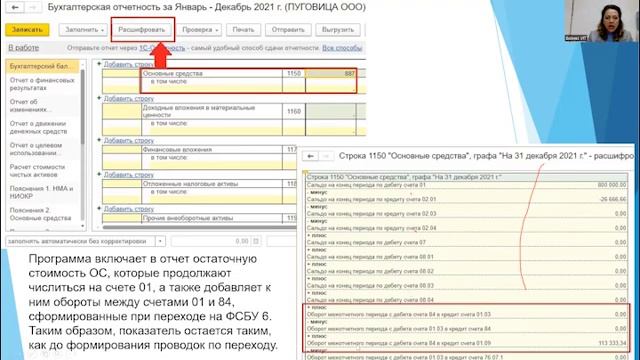Click the Выгрузить button
Viewport: 640px width, 360px height.
point(338,30)
